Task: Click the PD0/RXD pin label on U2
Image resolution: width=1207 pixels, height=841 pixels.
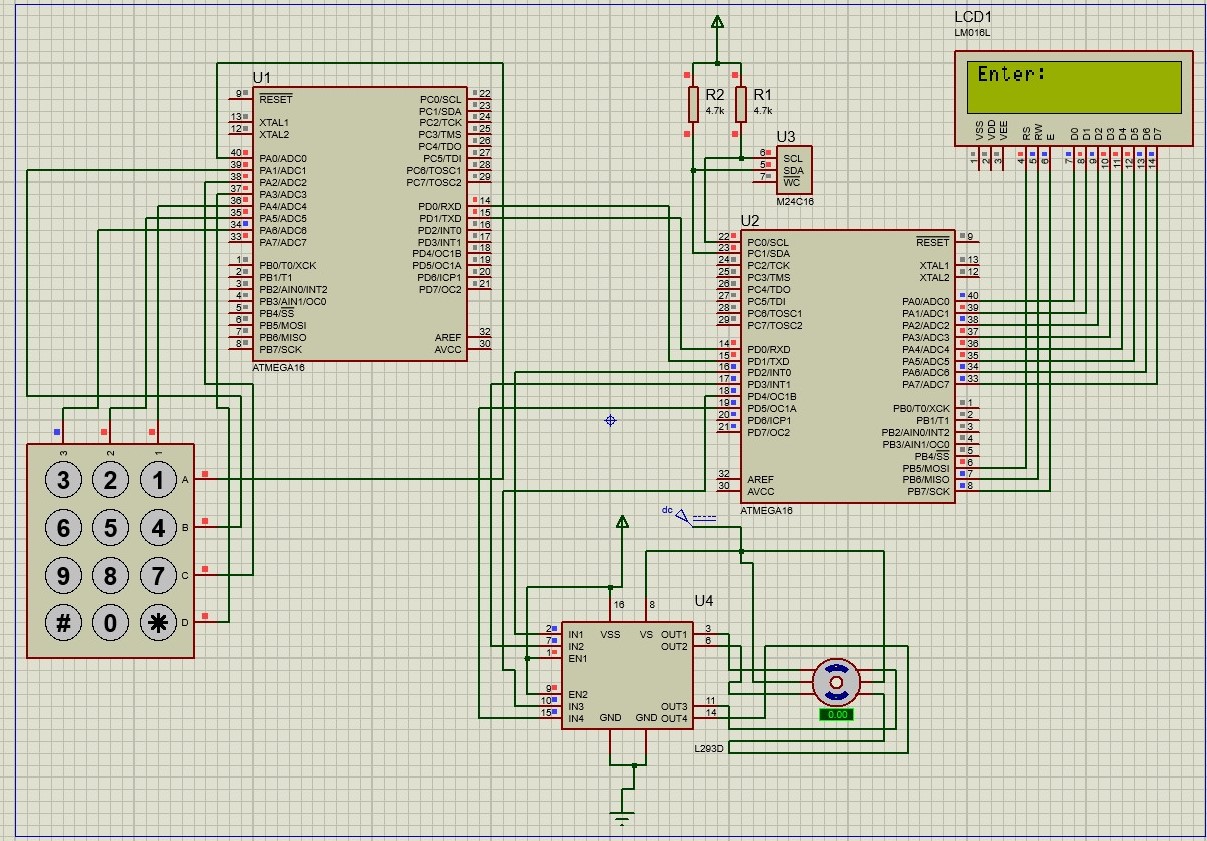Action: (768, 349)
